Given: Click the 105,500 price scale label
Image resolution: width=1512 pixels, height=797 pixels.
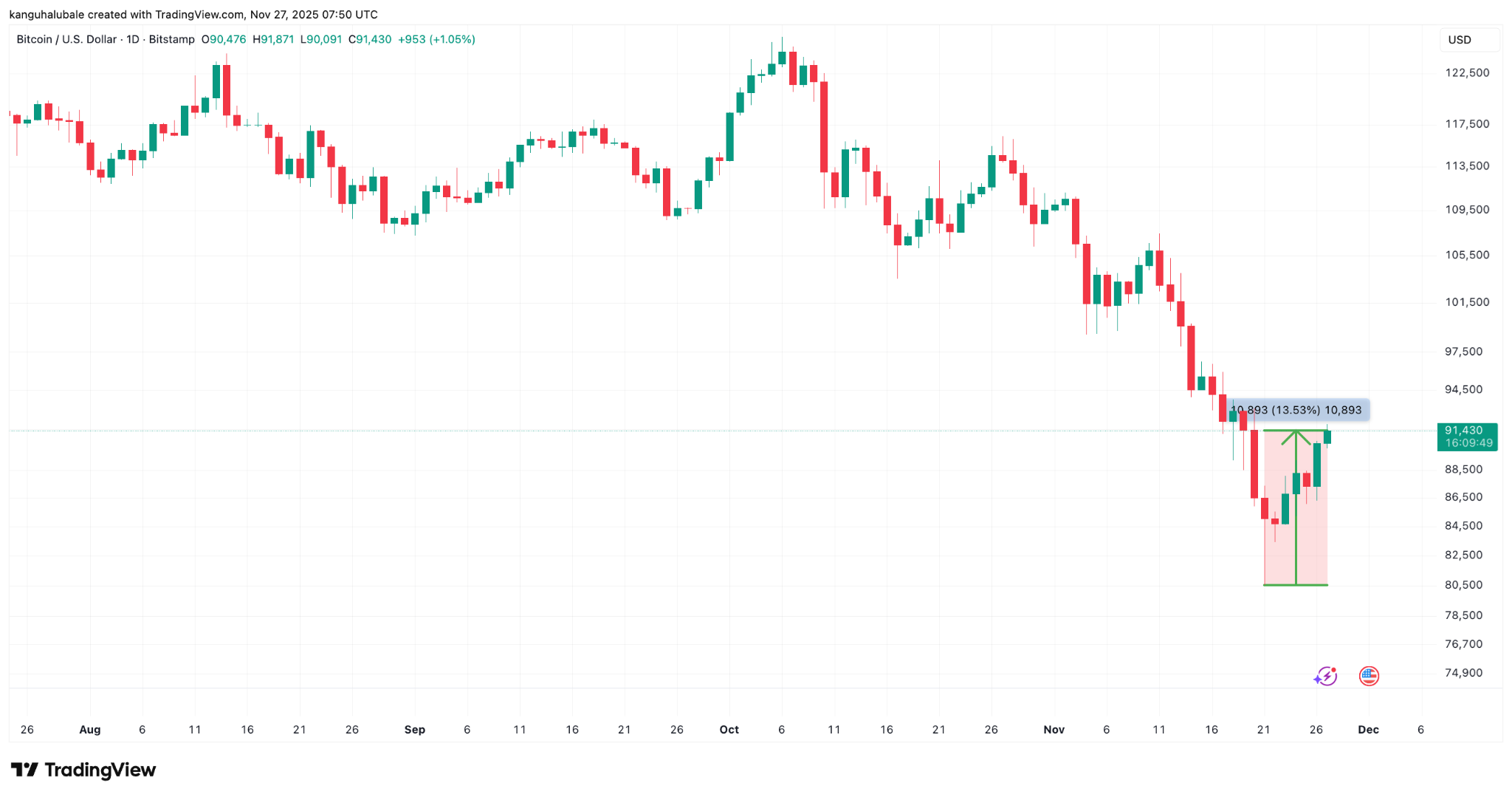Looking at the screenshot, I should (x=1467, y=255).
